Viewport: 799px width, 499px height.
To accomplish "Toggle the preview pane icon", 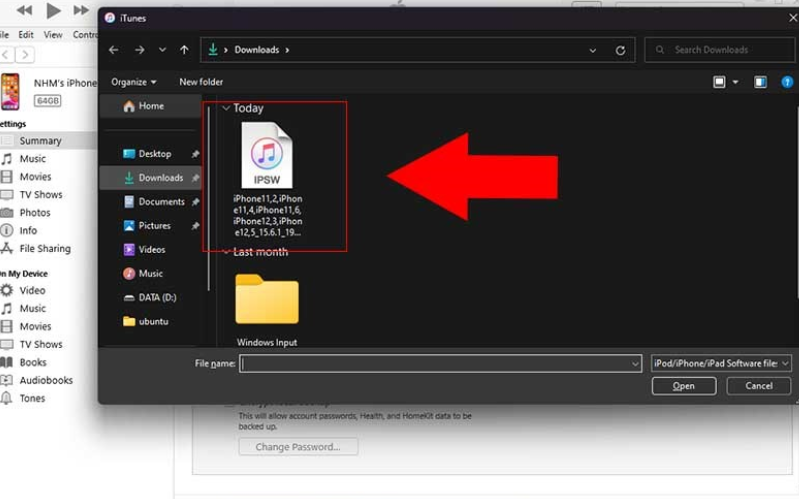I will click(760, 82).
